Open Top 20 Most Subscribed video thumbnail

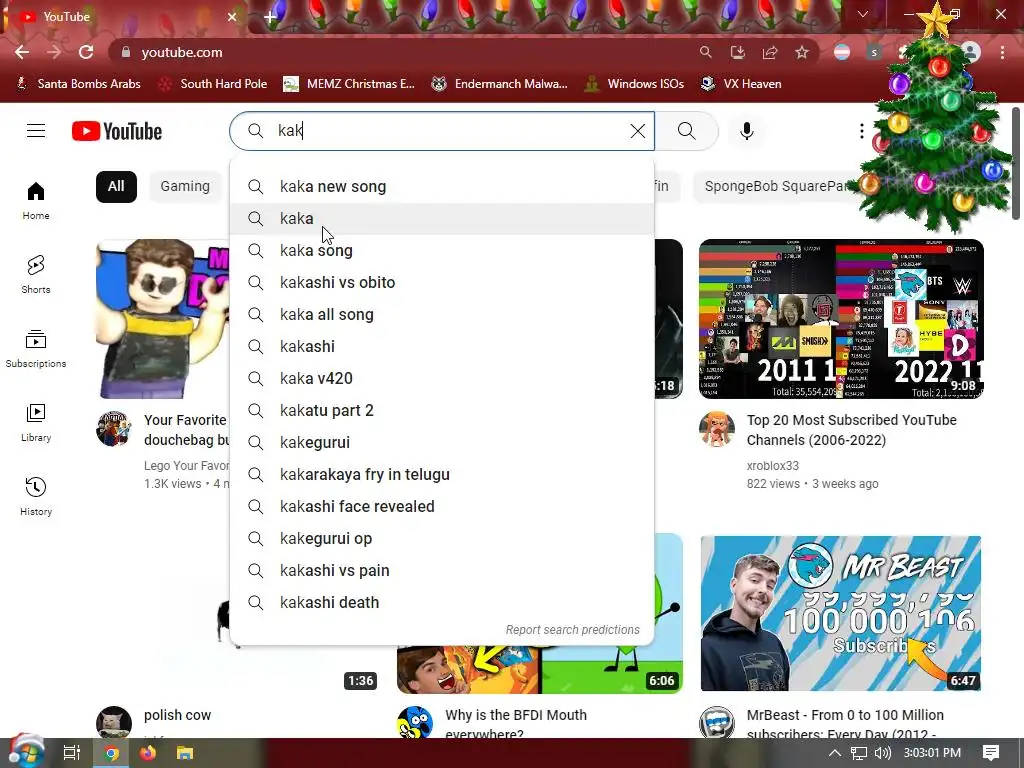[841, 319]
